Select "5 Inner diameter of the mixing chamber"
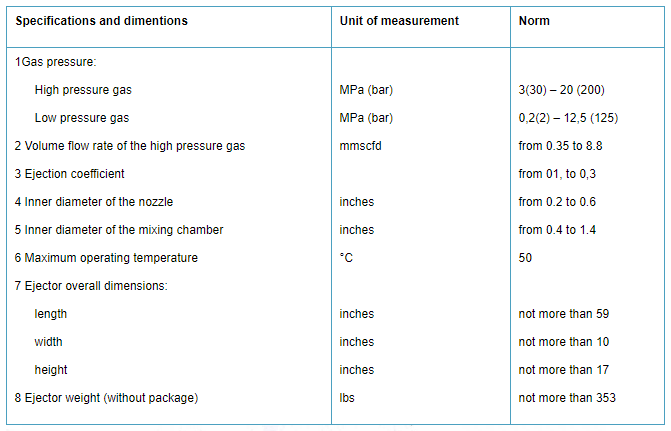The height and width of the screenshot is (431, 671). coord(119,230)
